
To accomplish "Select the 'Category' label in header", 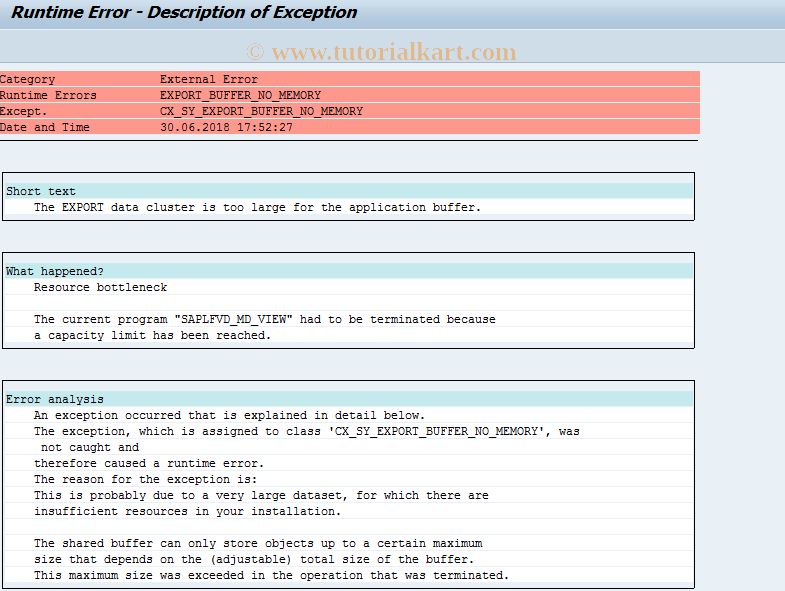I will [x=28, y=79].
